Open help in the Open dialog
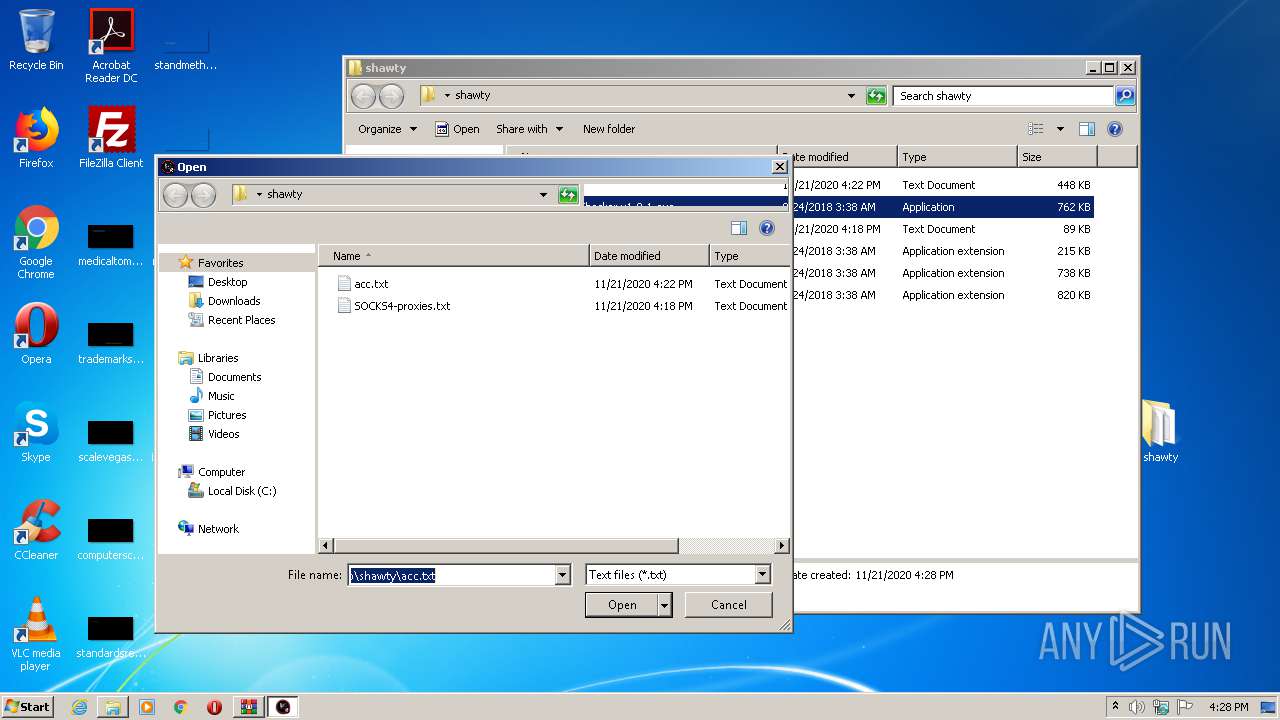This screenshot has width=1280, height=720. (x=767, y=228)
